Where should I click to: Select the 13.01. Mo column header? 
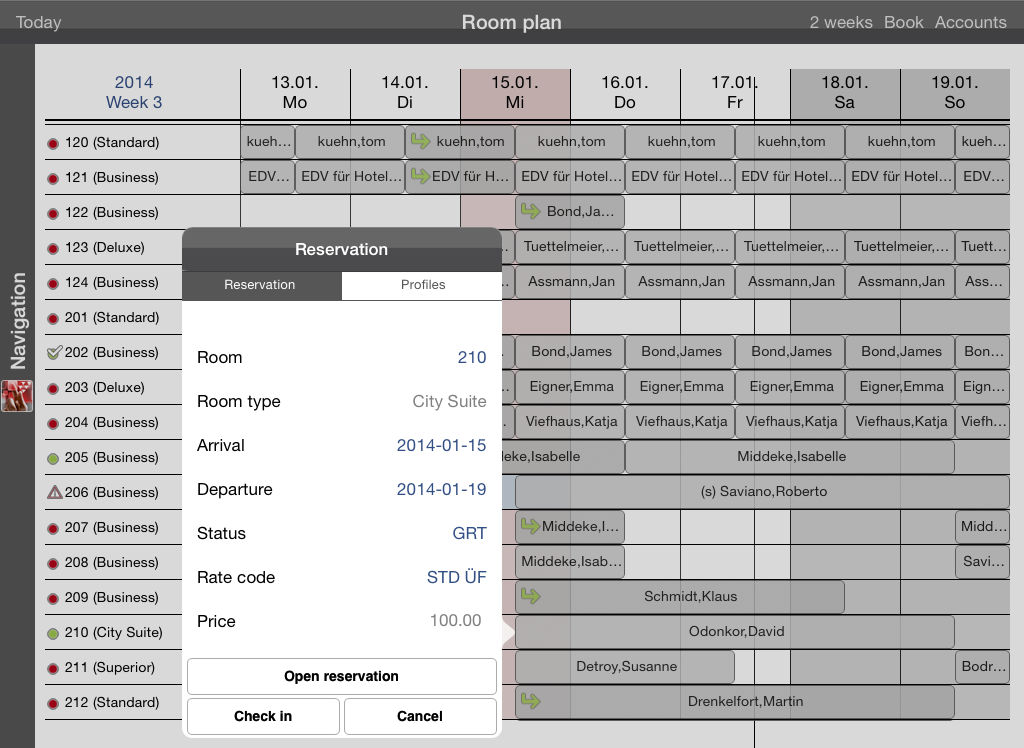click(295, 92)
